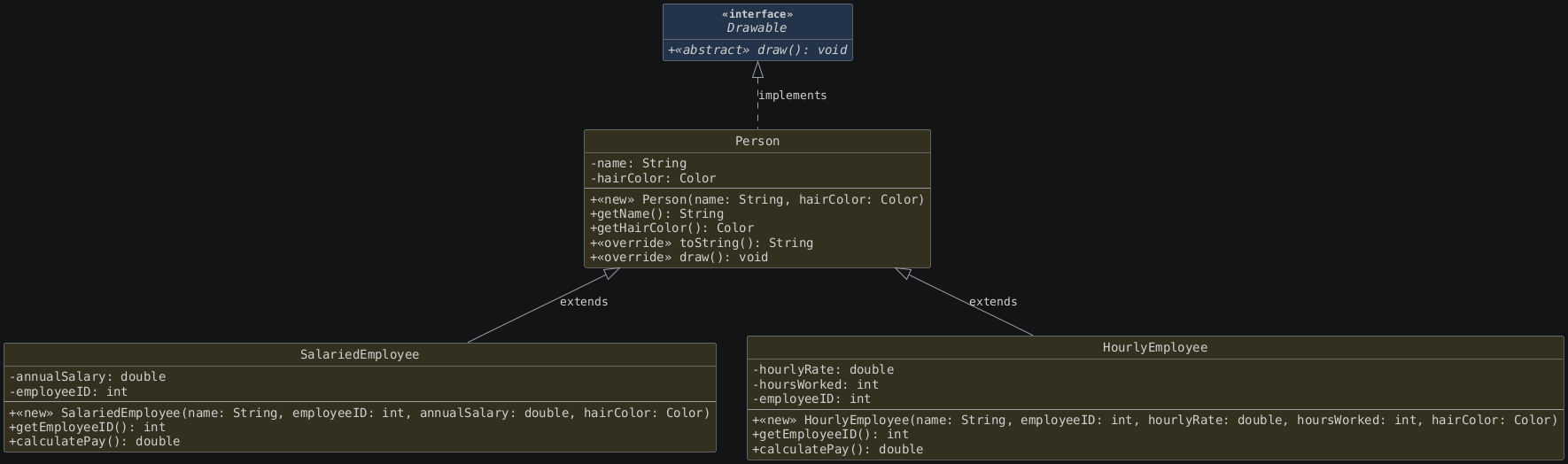Screen dimensions: 1568x464
Task: Select the -hourlyRate: double field
Action: tap(823, 370)
